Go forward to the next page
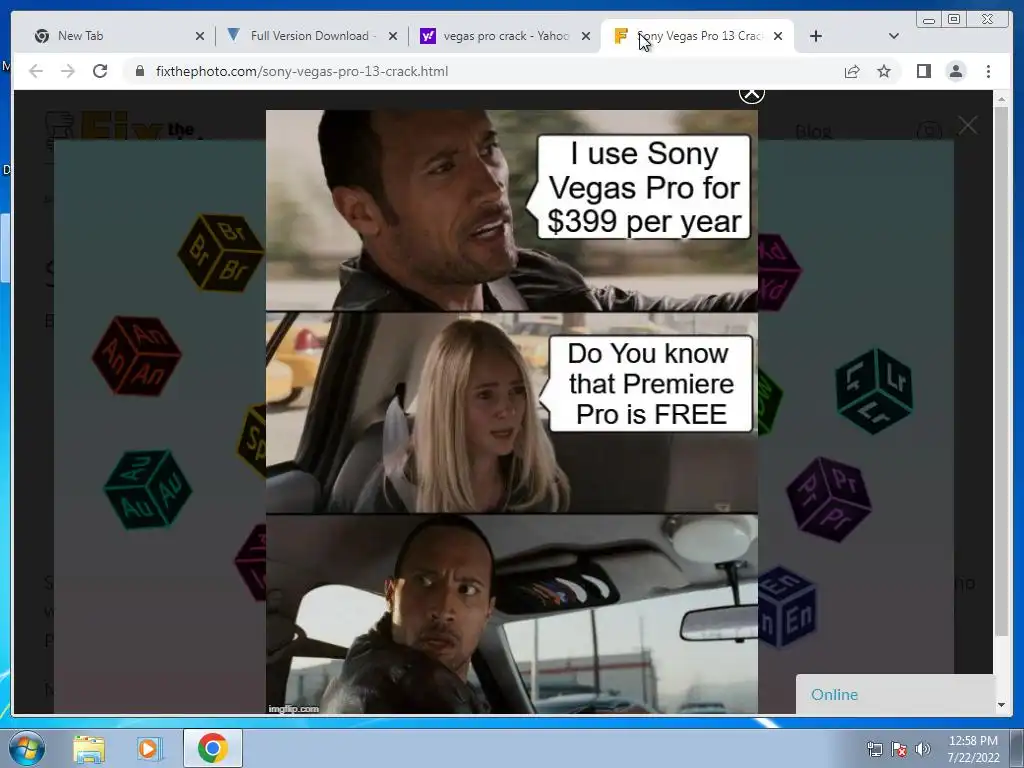 (68, 71)
